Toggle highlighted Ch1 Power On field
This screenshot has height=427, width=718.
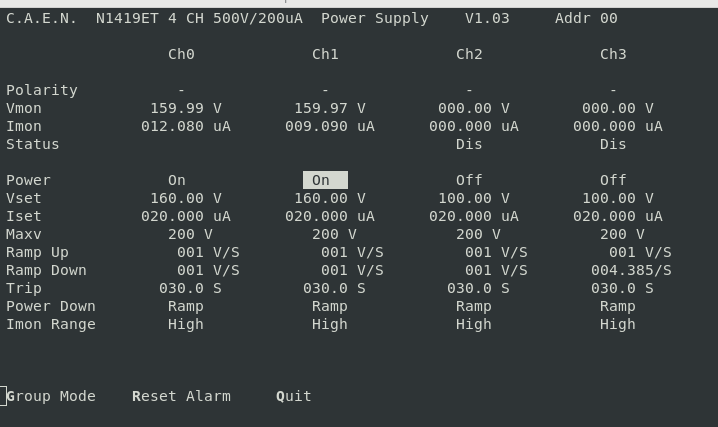[x=325, y=180]
